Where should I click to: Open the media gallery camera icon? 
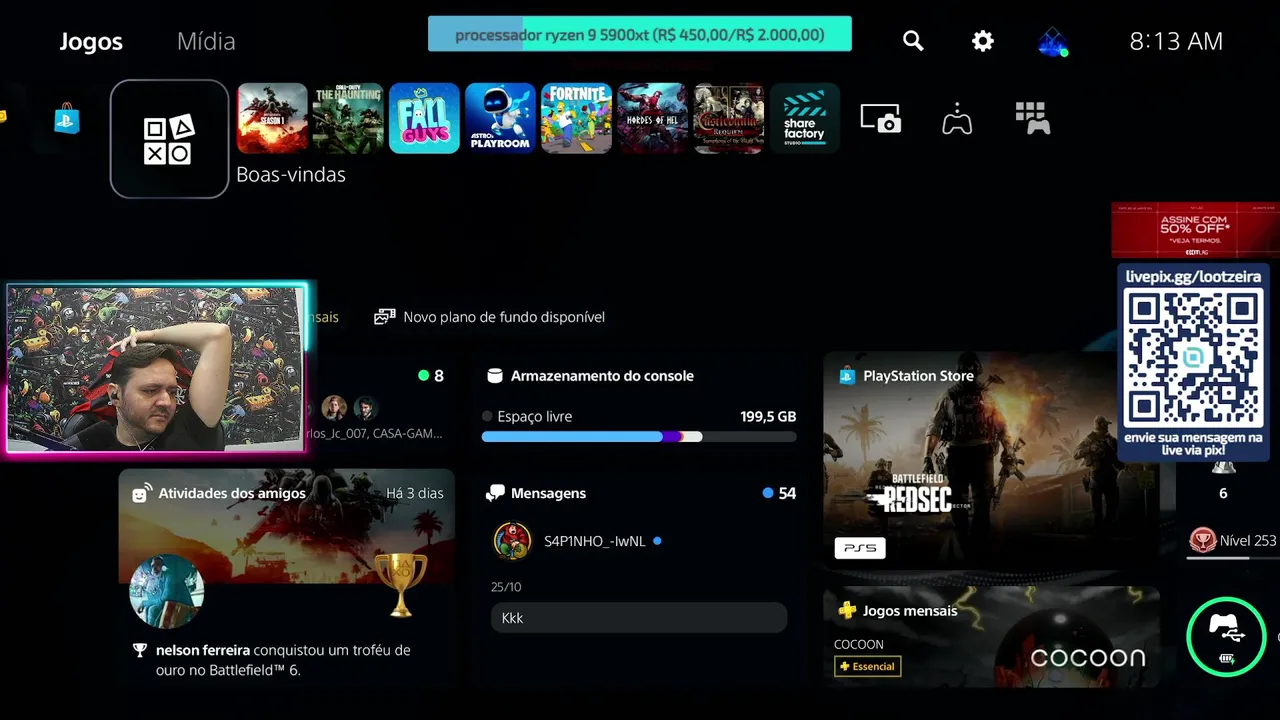point(881,118)
